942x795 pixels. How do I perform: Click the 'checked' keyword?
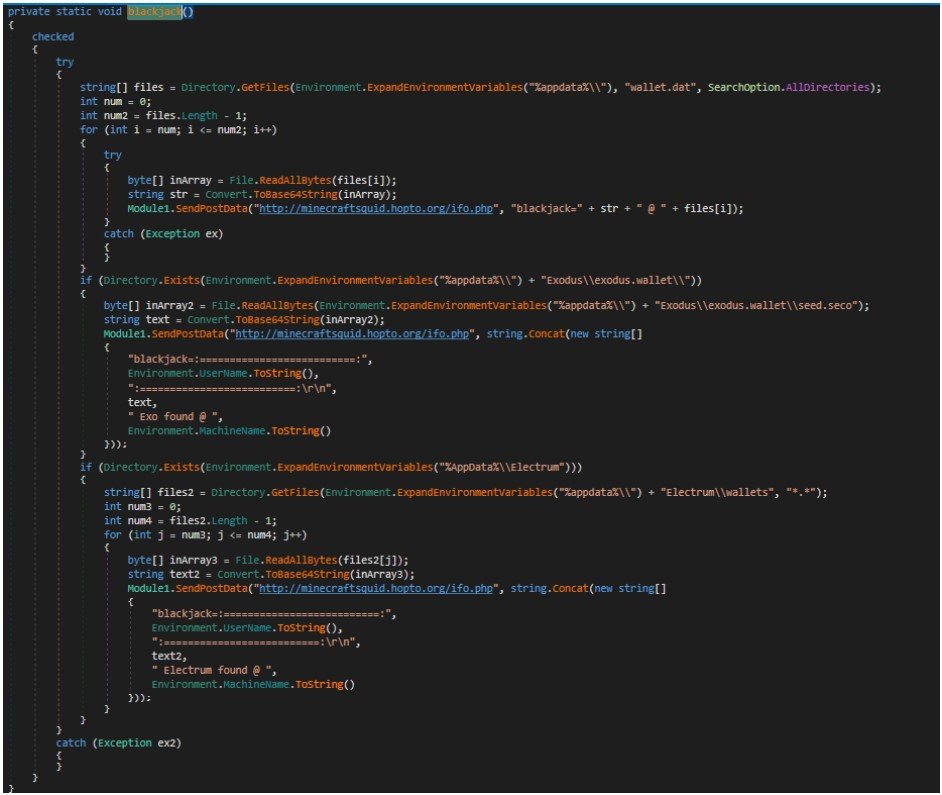(x=53, y=37)
